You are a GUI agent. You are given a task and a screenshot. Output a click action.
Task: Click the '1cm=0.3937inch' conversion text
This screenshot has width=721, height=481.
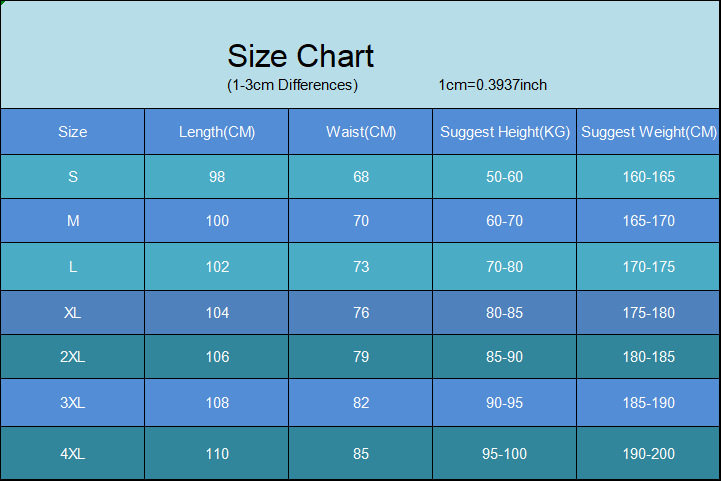[x=492, y=85]
